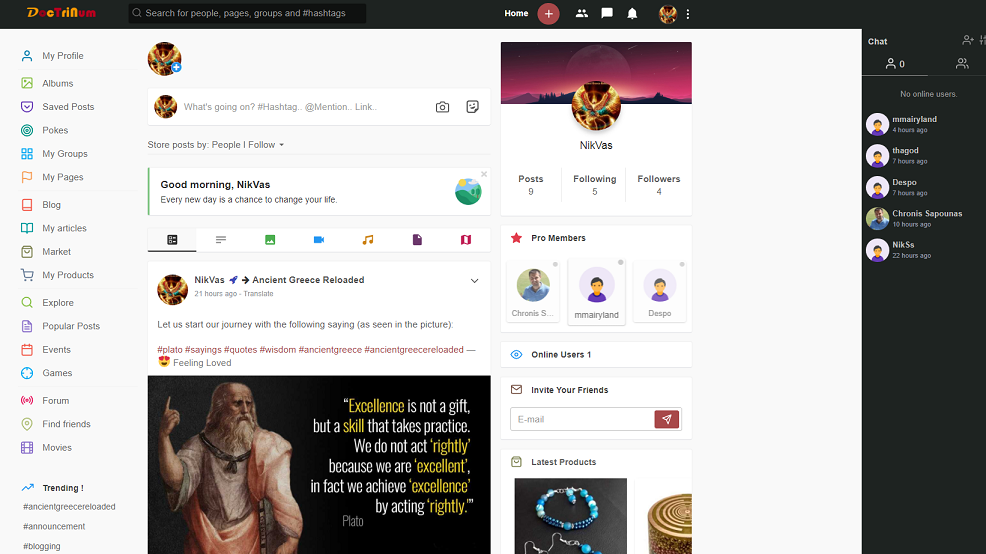Dismiss the Good morning greeting card

pos(484,174)
